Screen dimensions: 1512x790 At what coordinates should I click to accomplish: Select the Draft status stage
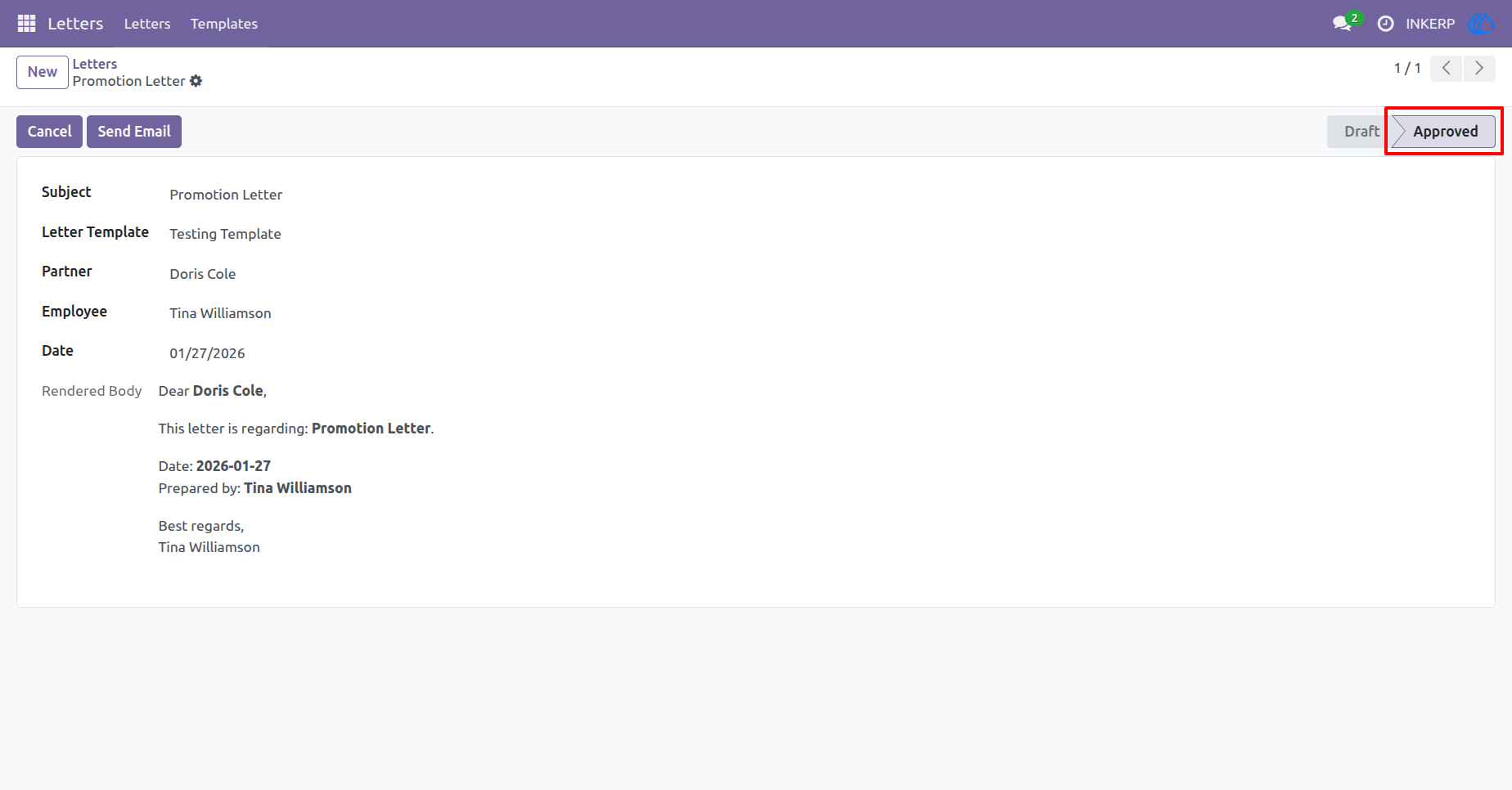tap(1360, 132)
